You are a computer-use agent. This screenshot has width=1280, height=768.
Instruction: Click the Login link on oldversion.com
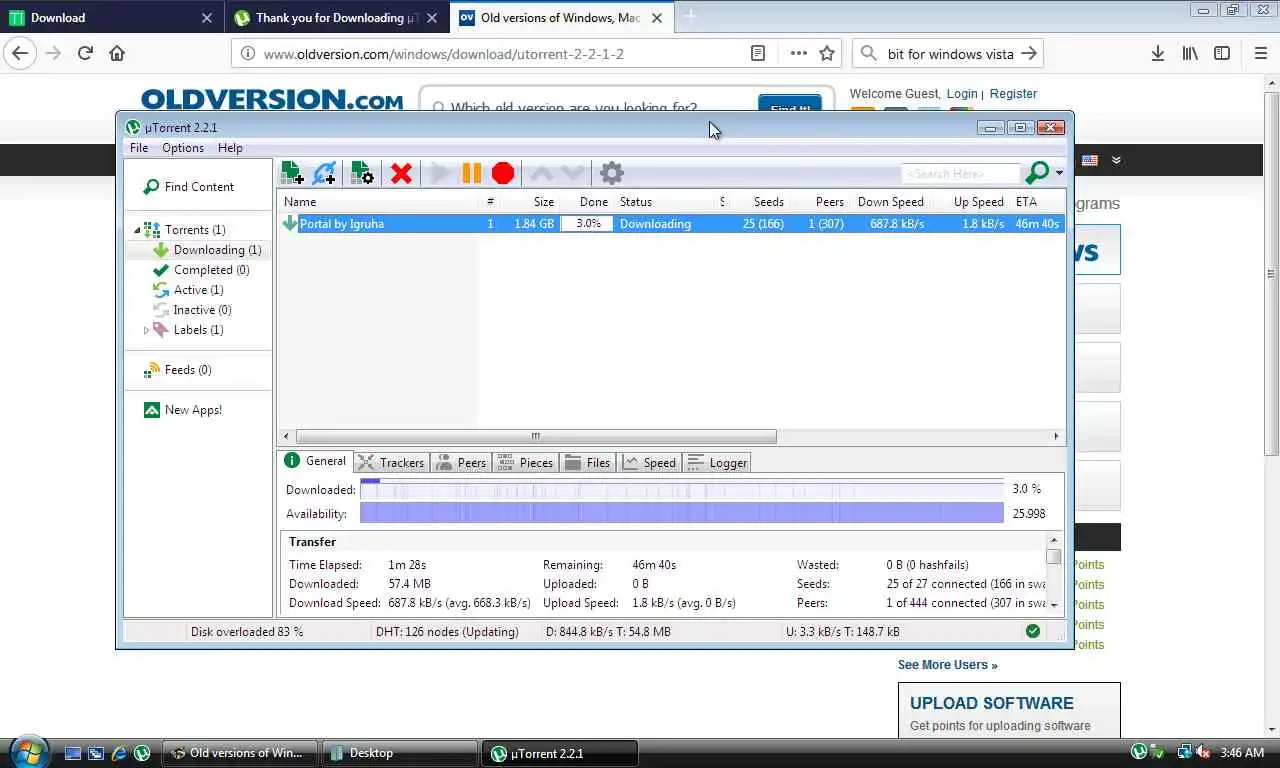coord(962,94)
